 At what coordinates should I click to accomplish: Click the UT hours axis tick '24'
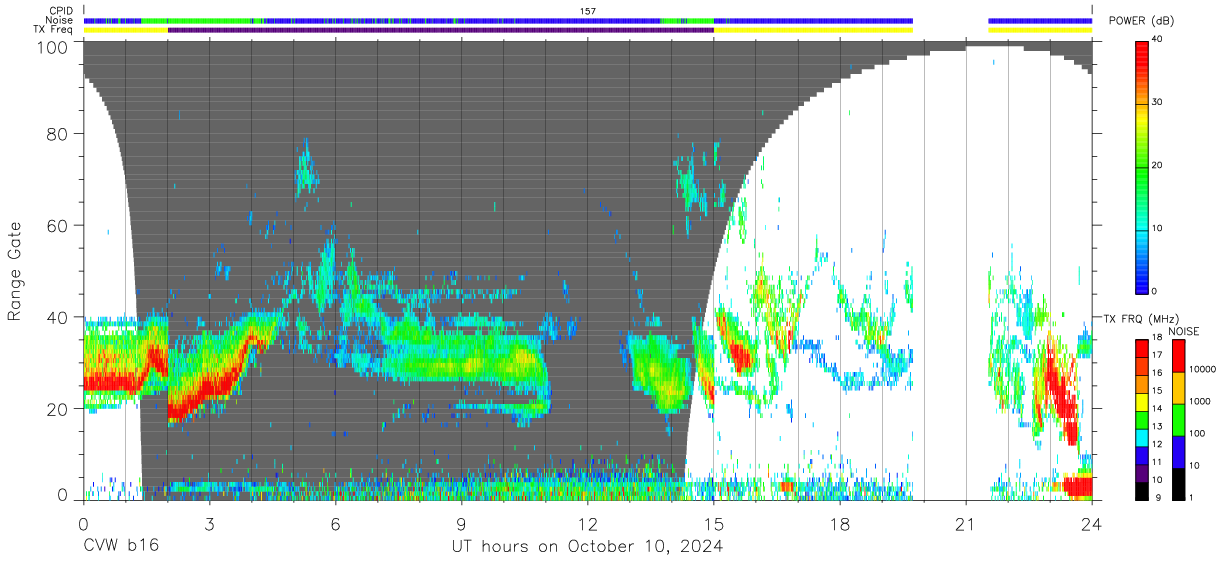(x=1091, y=523)
